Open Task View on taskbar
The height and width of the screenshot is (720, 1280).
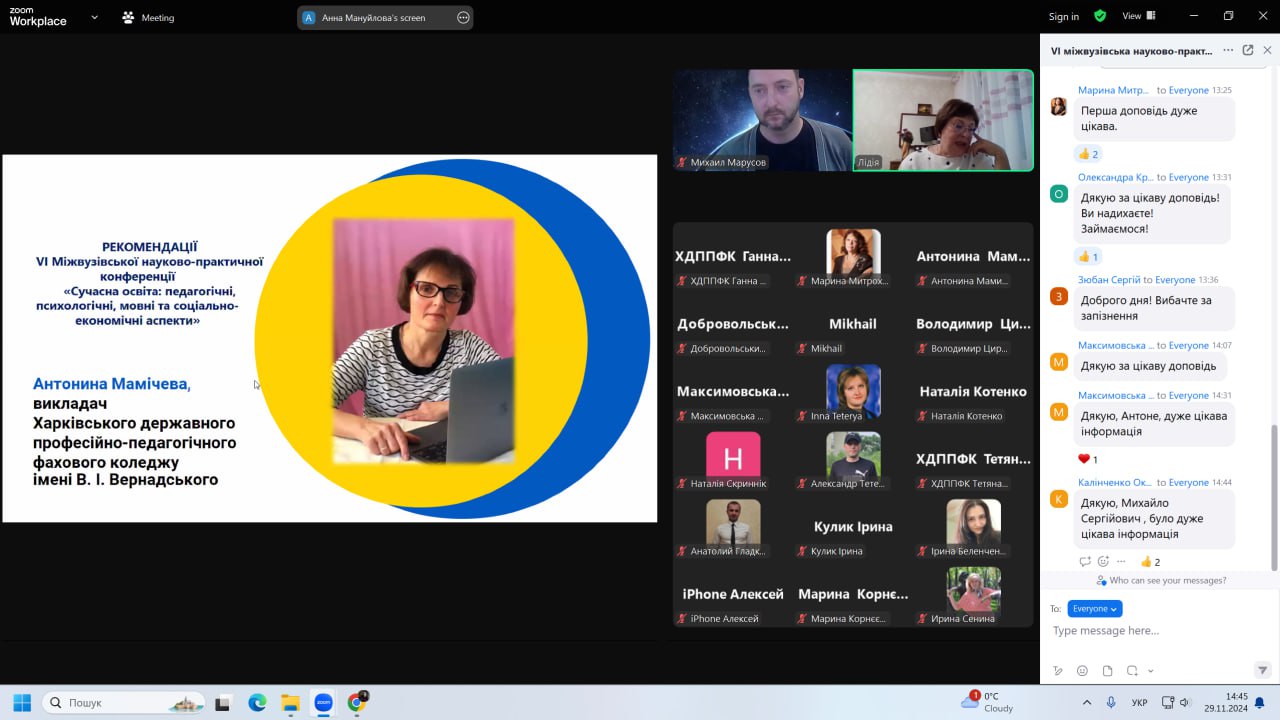[x=223, y=703]
